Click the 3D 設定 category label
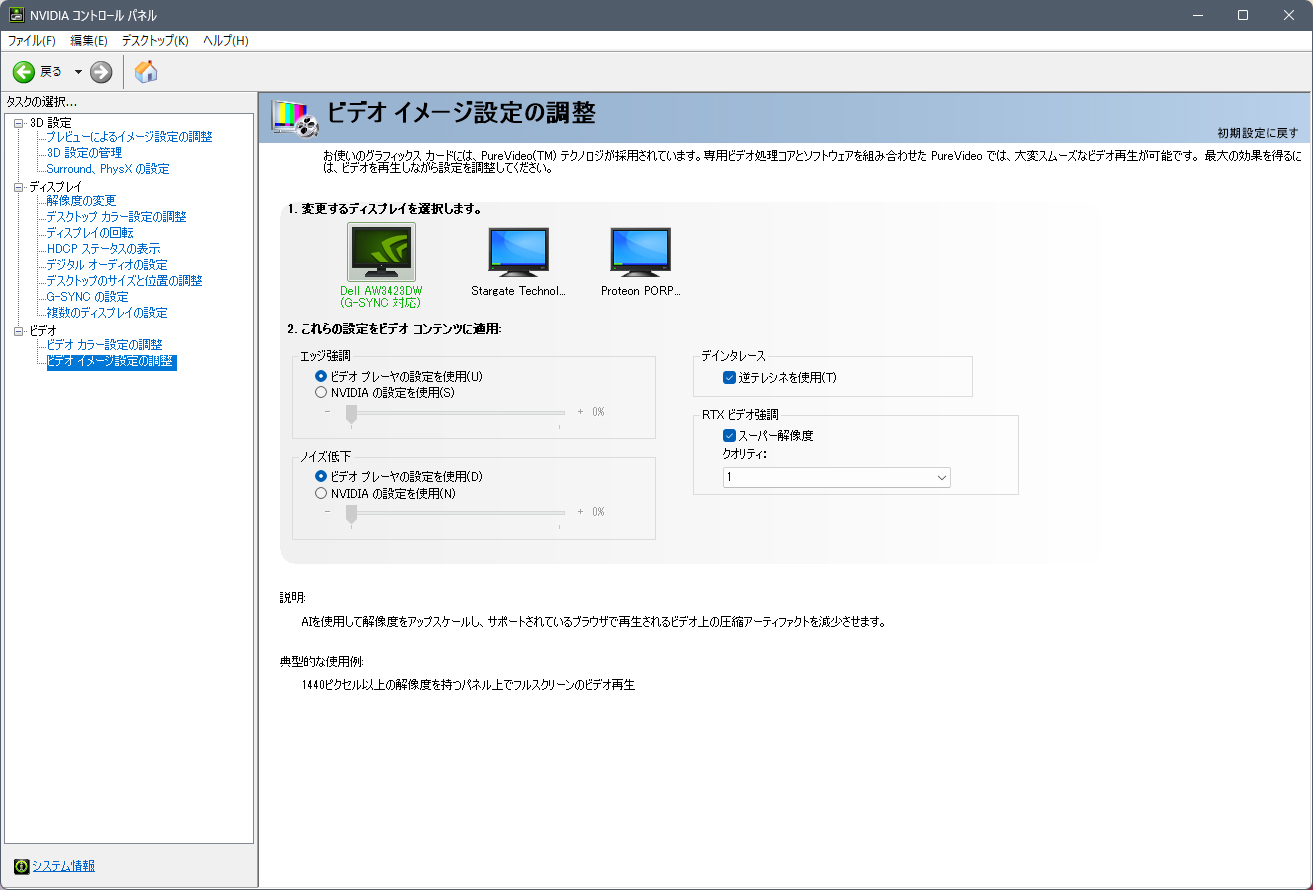Viewport: 1313px width, 890px height. point(51,122)
